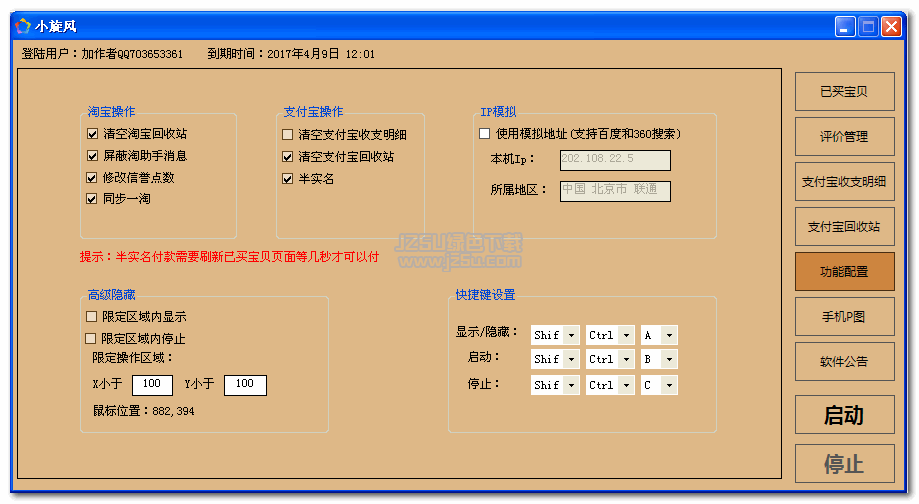Click the red 提示 hint message
This screenshot has width=919, height=504.
click(x=229, y=257)
